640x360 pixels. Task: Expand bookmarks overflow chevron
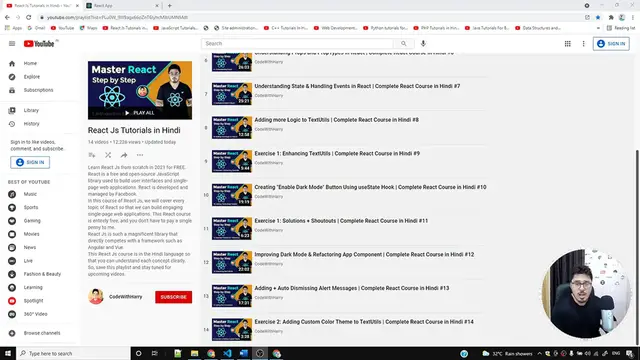click(x=598, y=28)
